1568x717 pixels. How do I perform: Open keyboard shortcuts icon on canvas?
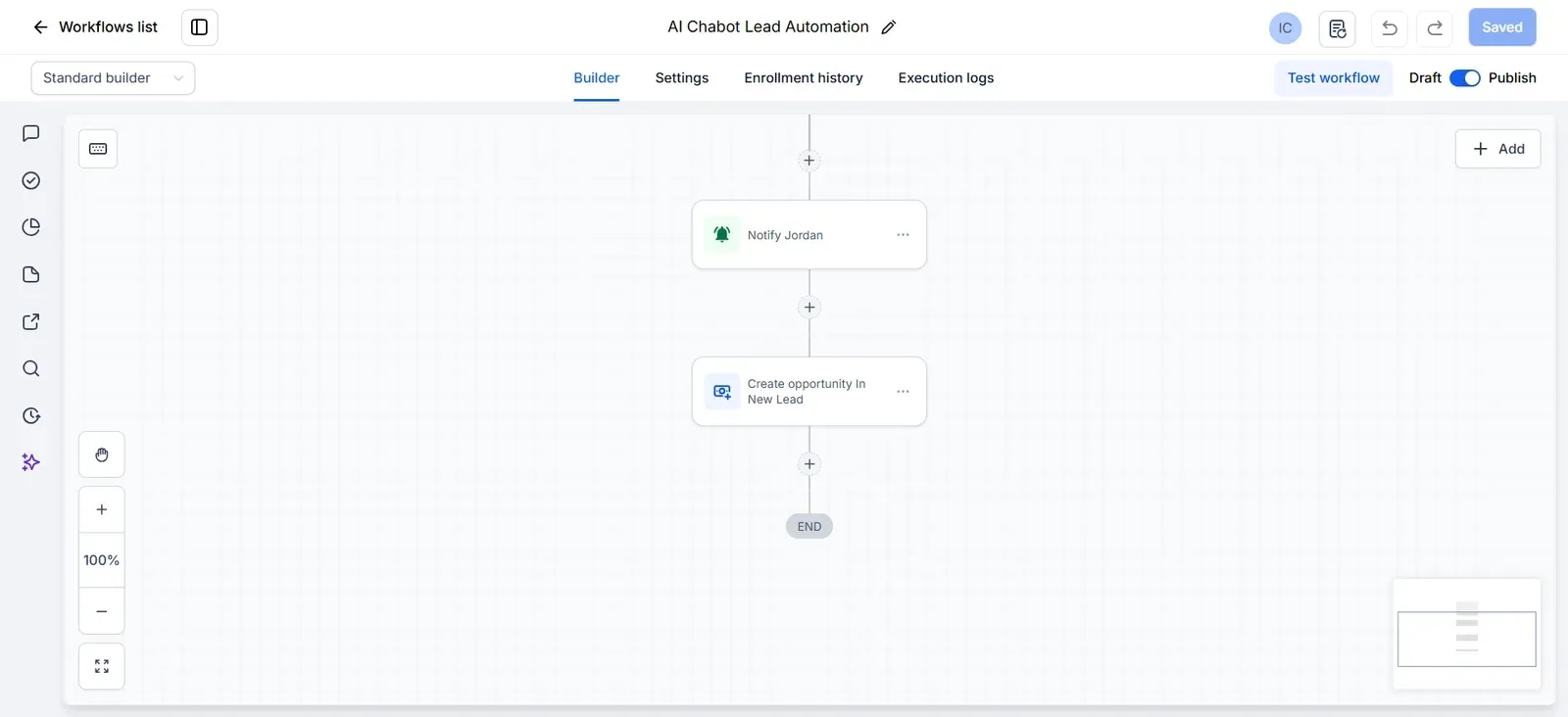click(x=98, y=149)
